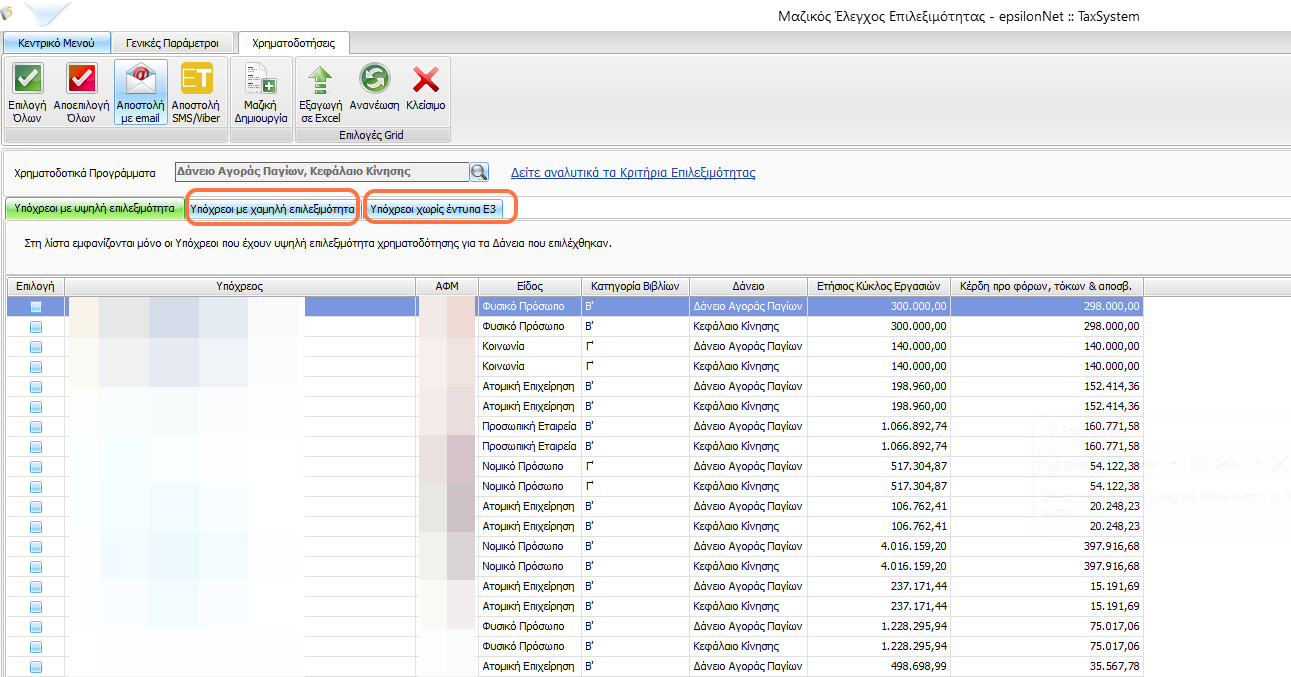
Task: Sort by the Είδος column header
Action: [x=530, y=286]
